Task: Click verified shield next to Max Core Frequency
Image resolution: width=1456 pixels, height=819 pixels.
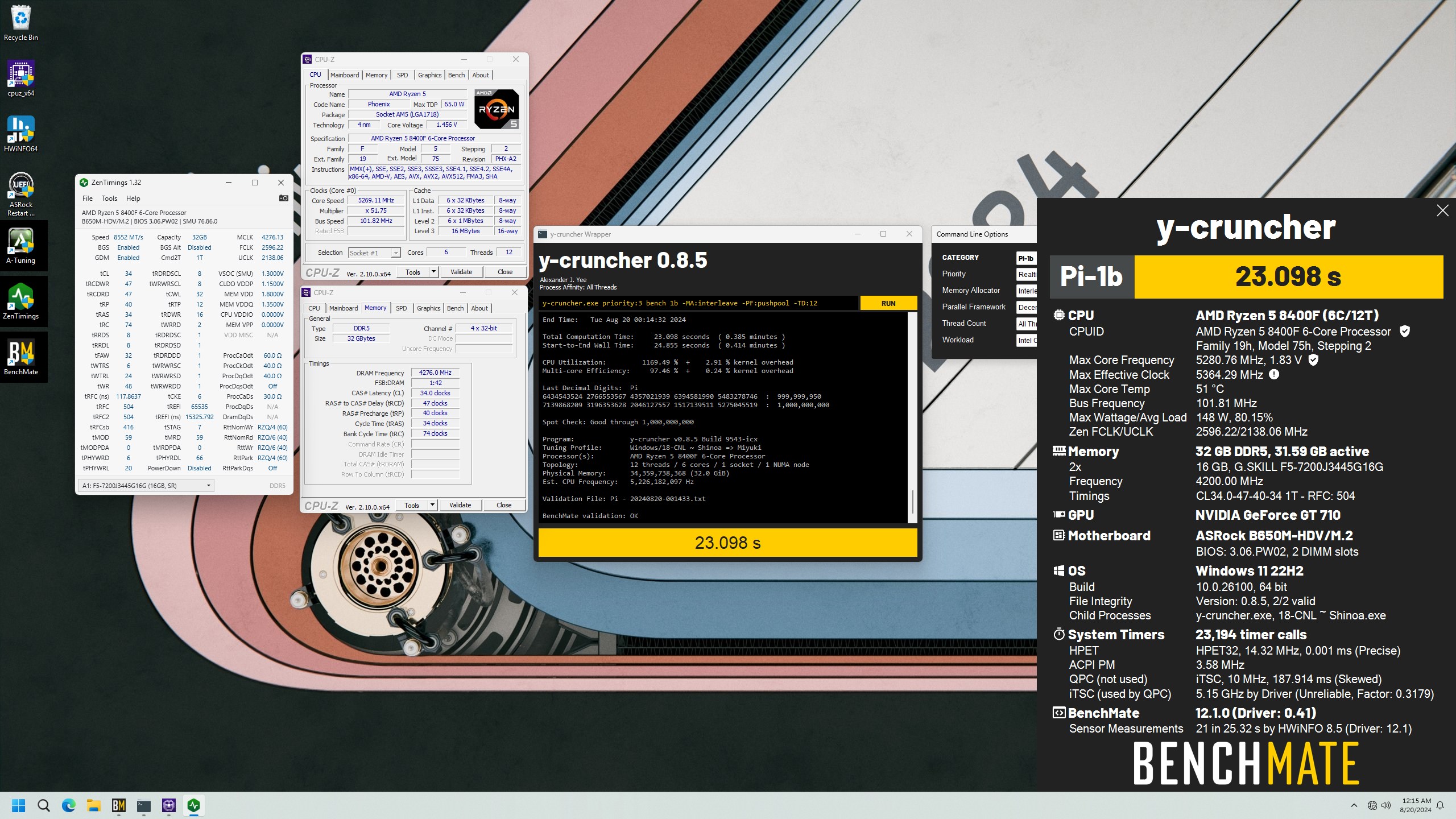Action: 1313,359
